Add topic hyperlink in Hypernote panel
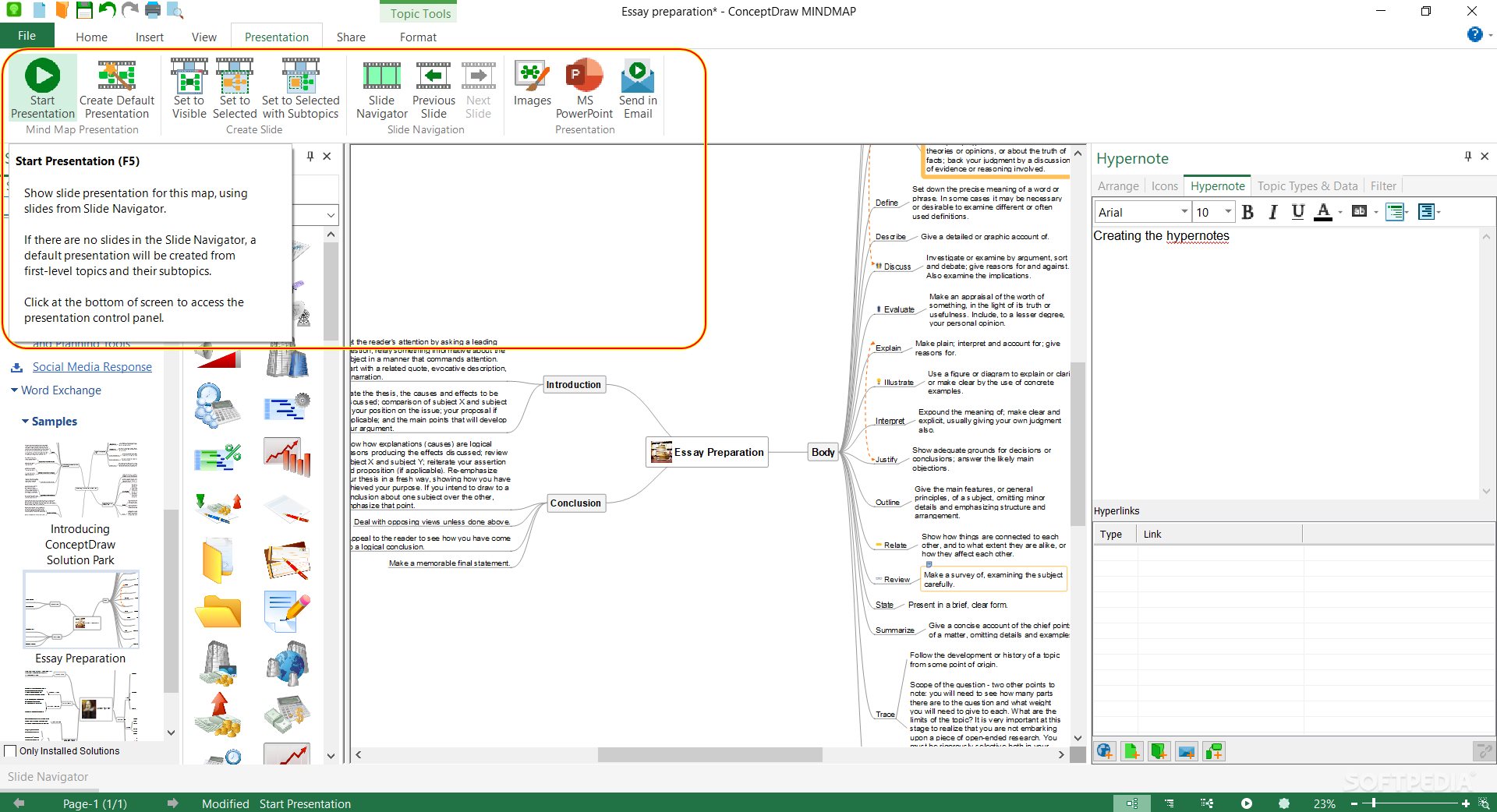Viewport: 1497px width, 812px height. (1214, 751)
